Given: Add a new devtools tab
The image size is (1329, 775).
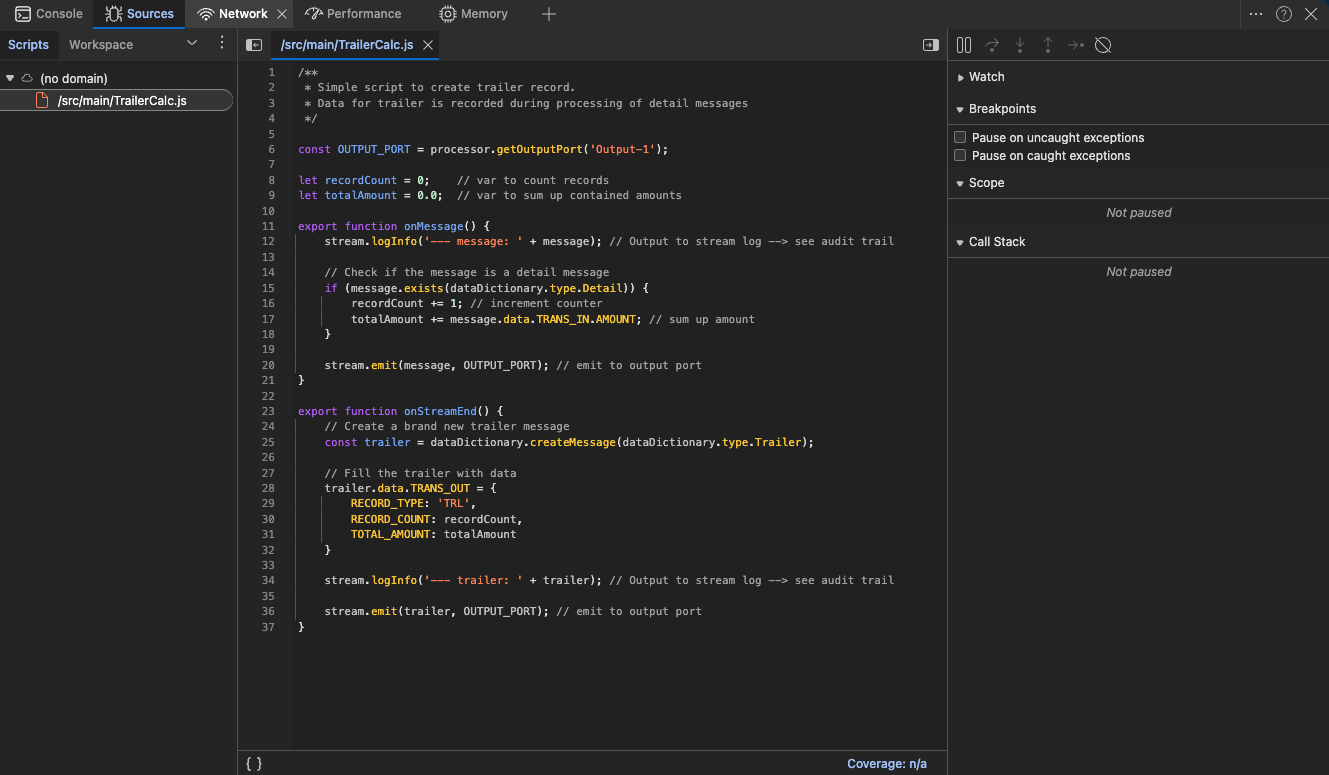Looking at the screenshot, I should pos(548,14).
